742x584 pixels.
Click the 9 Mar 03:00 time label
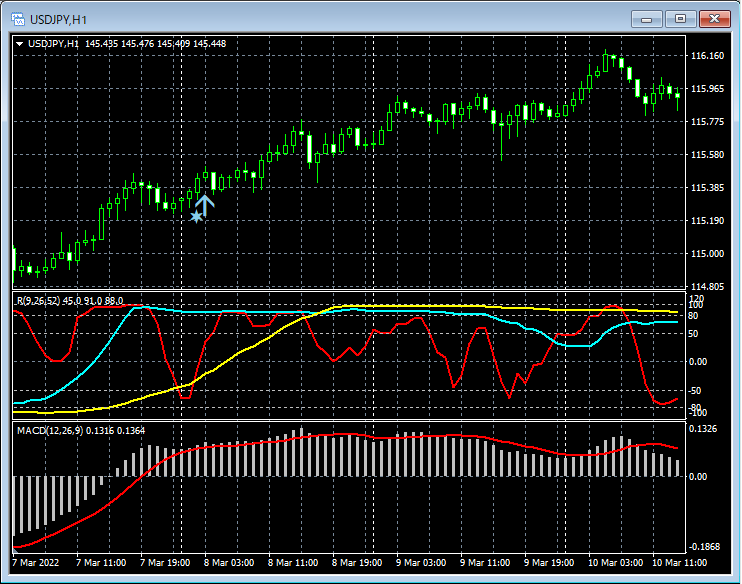[421, 563]
